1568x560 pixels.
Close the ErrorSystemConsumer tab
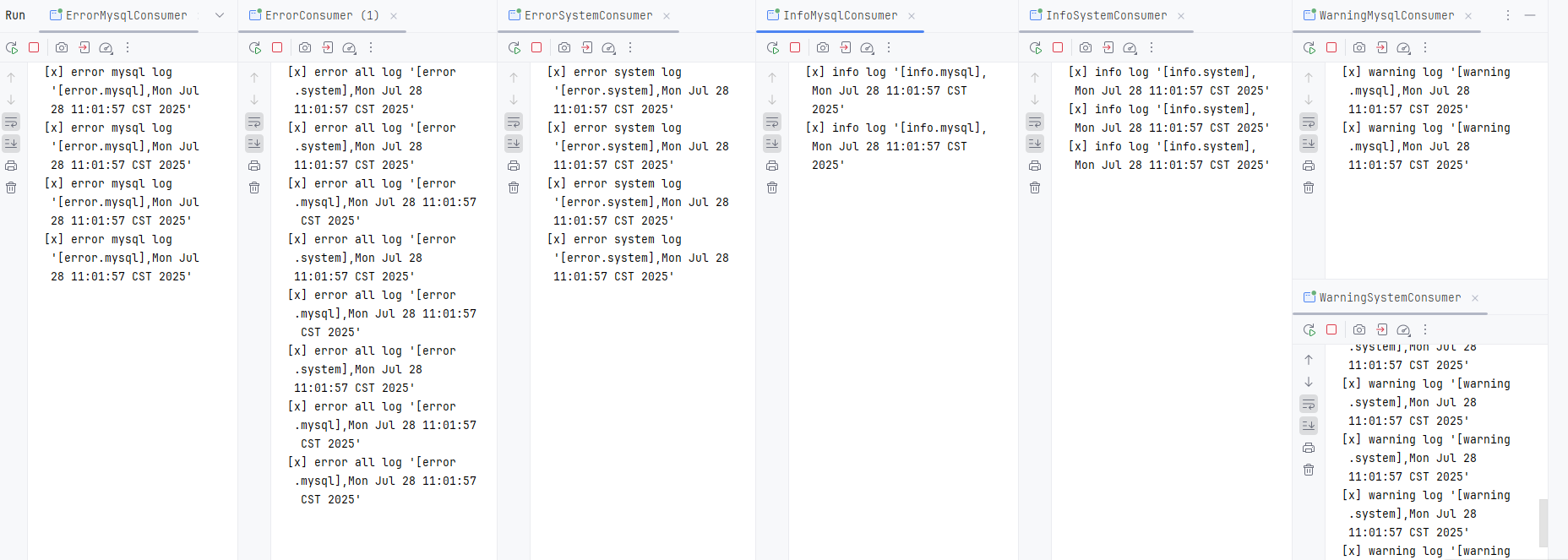[x=667, y=16]
